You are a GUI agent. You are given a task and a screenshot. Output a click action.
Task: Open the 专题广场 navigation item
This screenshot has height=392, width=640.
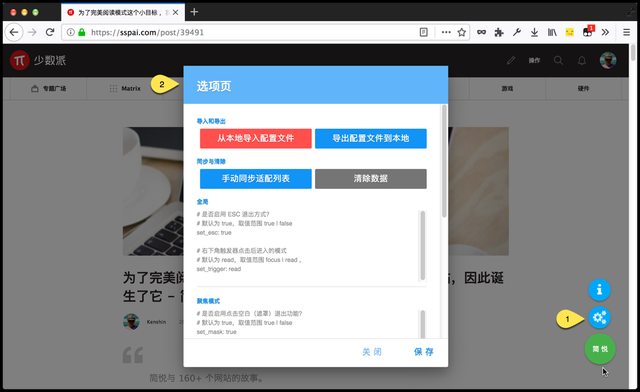pos(49,89)
